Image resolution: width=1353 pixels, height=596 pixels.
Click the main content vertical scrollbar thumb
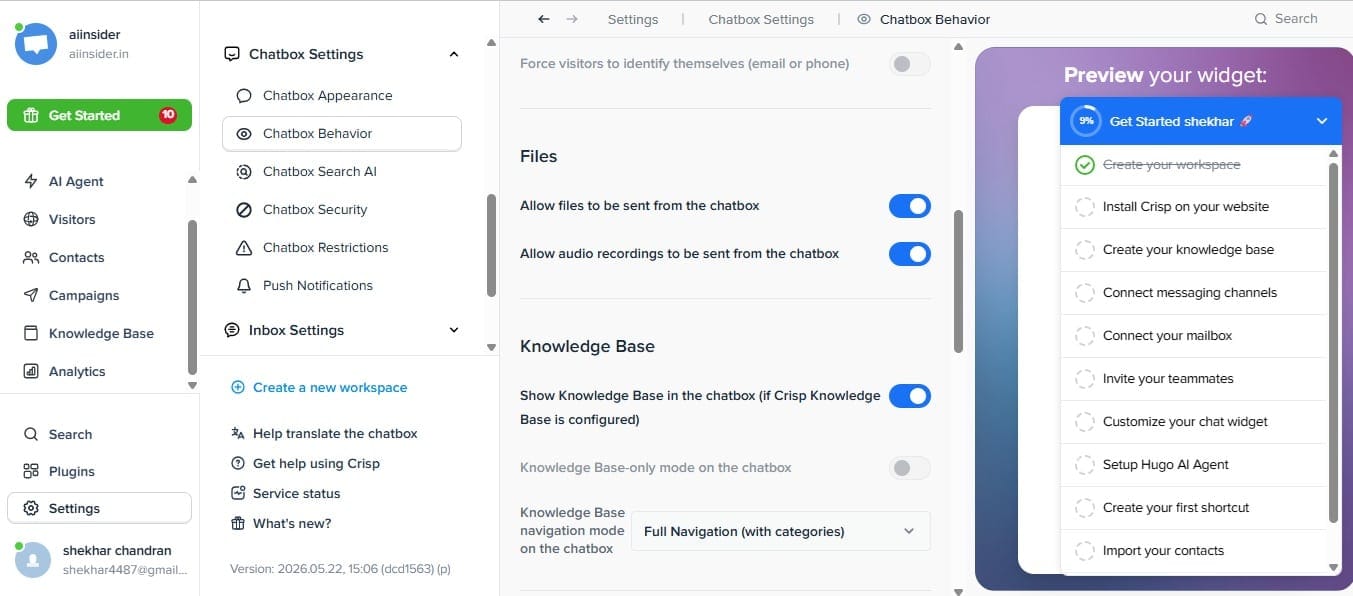(x=958, y=281)
